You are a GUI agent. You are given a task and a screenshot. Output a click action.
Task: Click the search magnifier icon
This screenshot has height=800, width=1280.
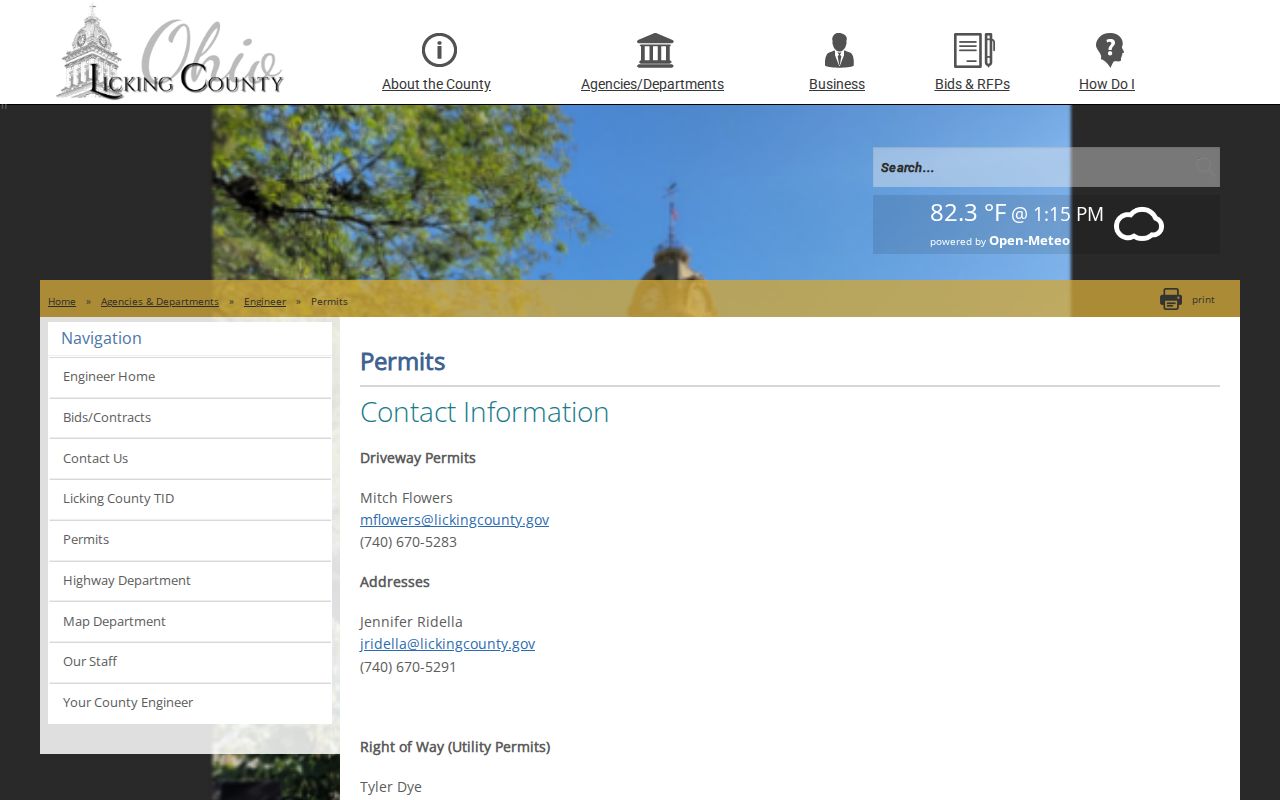coord(1204,167)
